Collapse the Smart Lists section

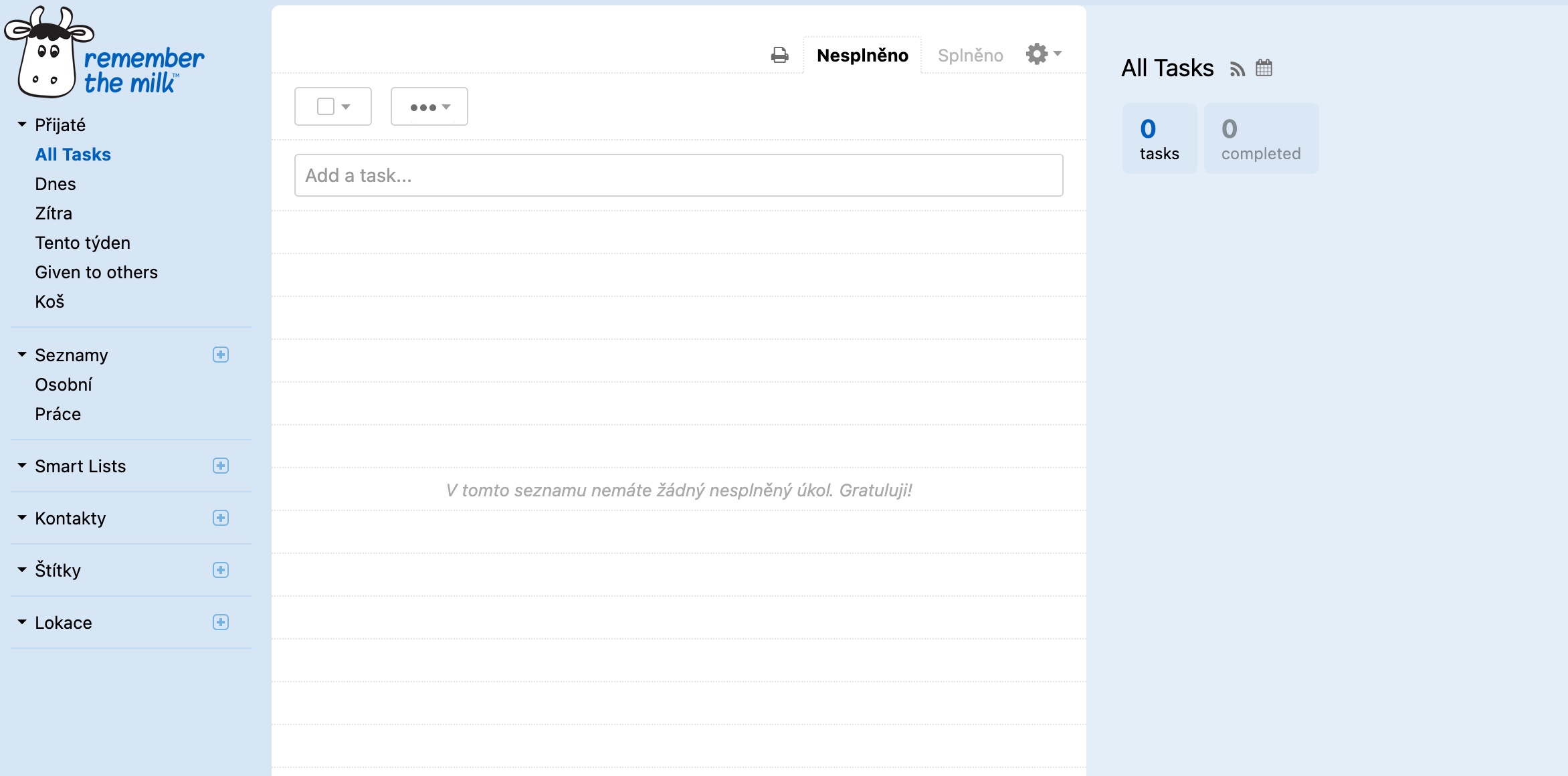(x=22, y=466)
